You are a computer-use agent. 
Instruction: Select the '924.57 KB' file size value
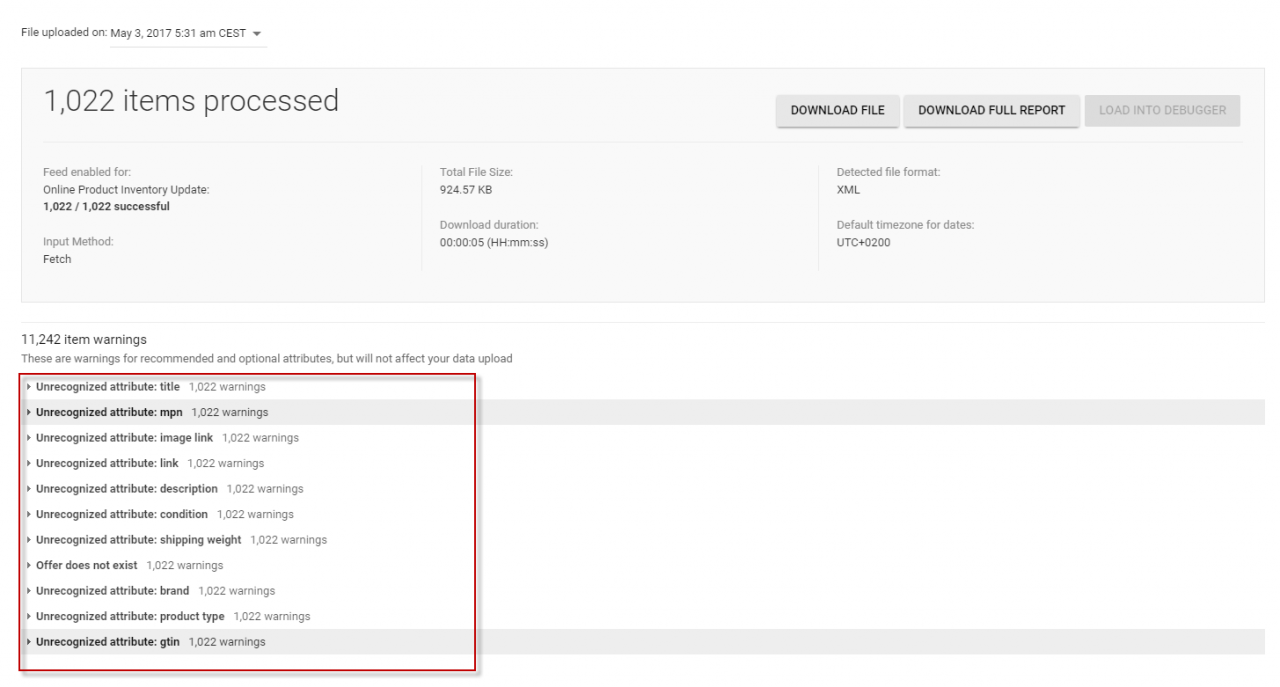[x=466, y=189]
